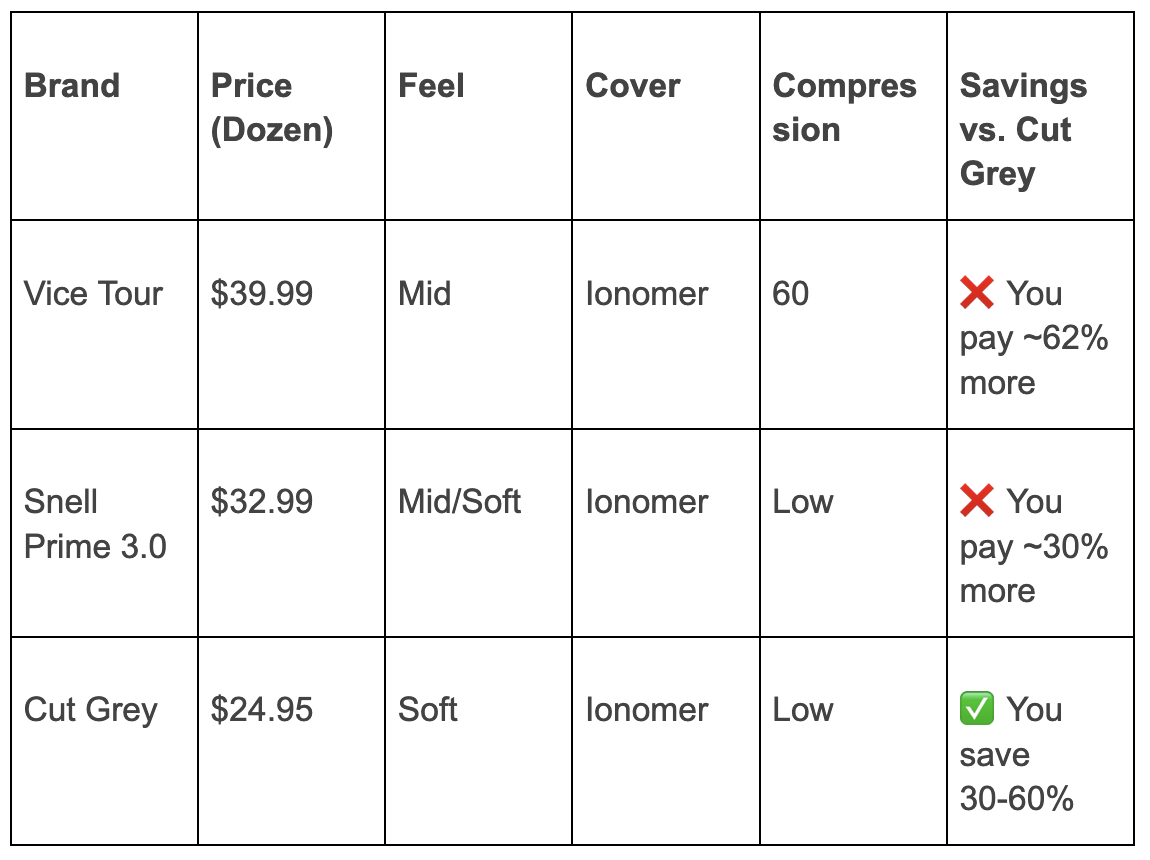The width and height of the screenshot is (1150, 860).
Task: Click the Feel column header
Action: point(478,116)
